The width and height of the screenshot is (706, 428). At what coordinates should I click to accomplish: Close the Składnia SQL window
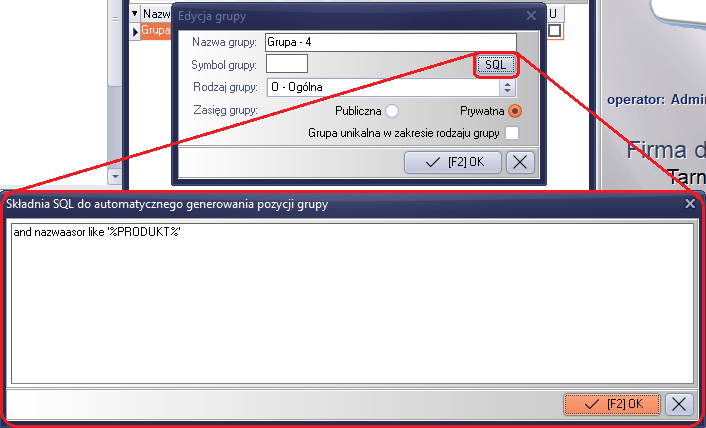point(690,204)
